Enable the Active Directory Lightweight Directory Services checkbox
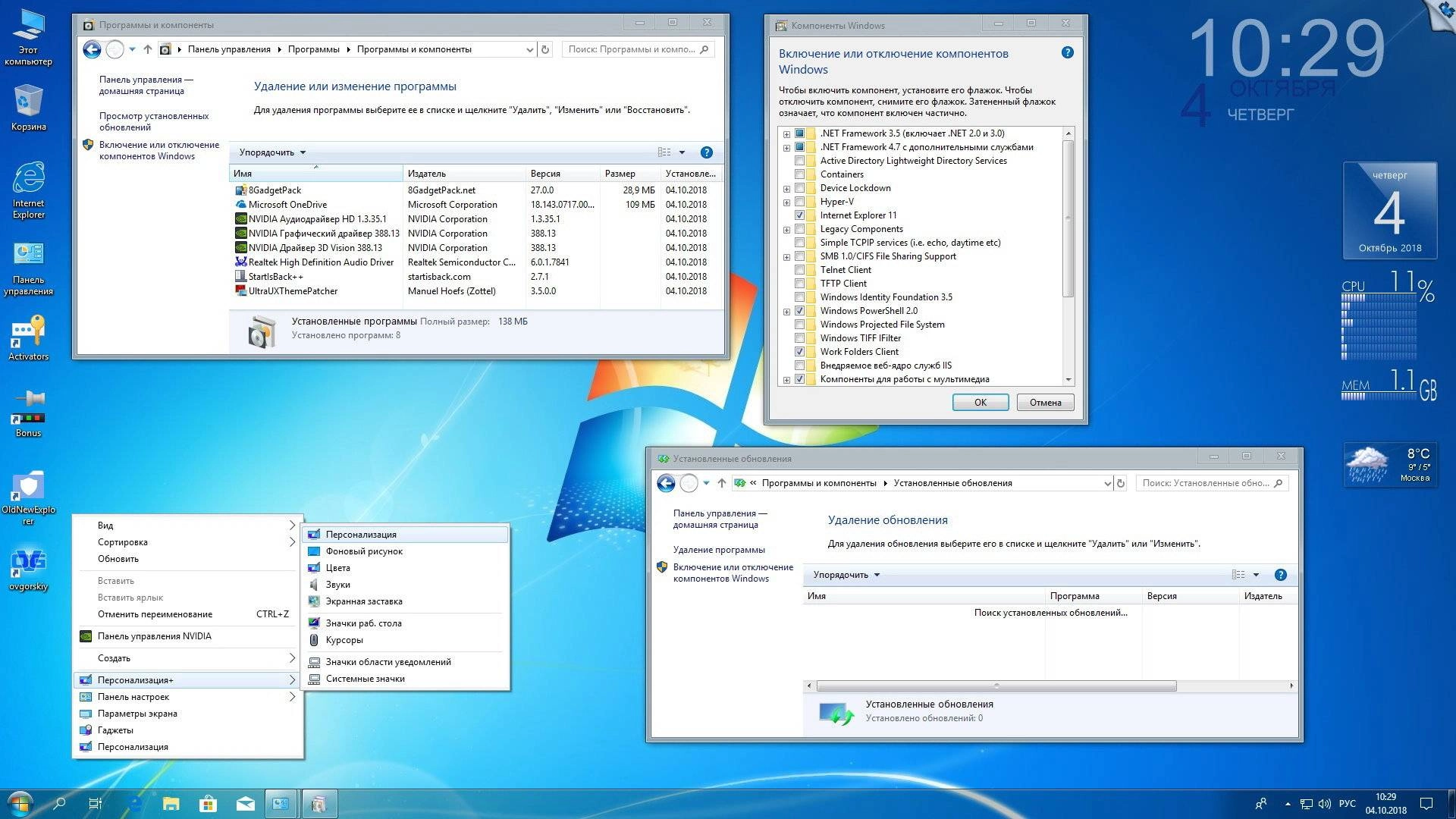 [x=799, y=161]
